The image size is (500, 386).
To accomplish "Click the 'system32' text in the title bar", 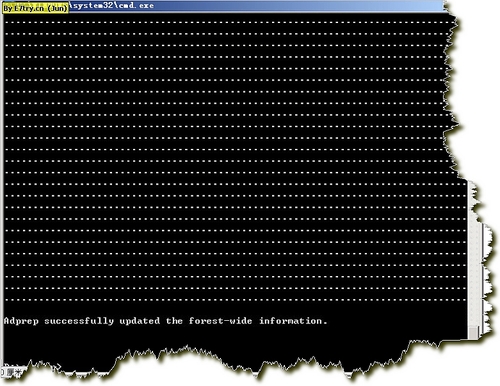I will point(92,6).
